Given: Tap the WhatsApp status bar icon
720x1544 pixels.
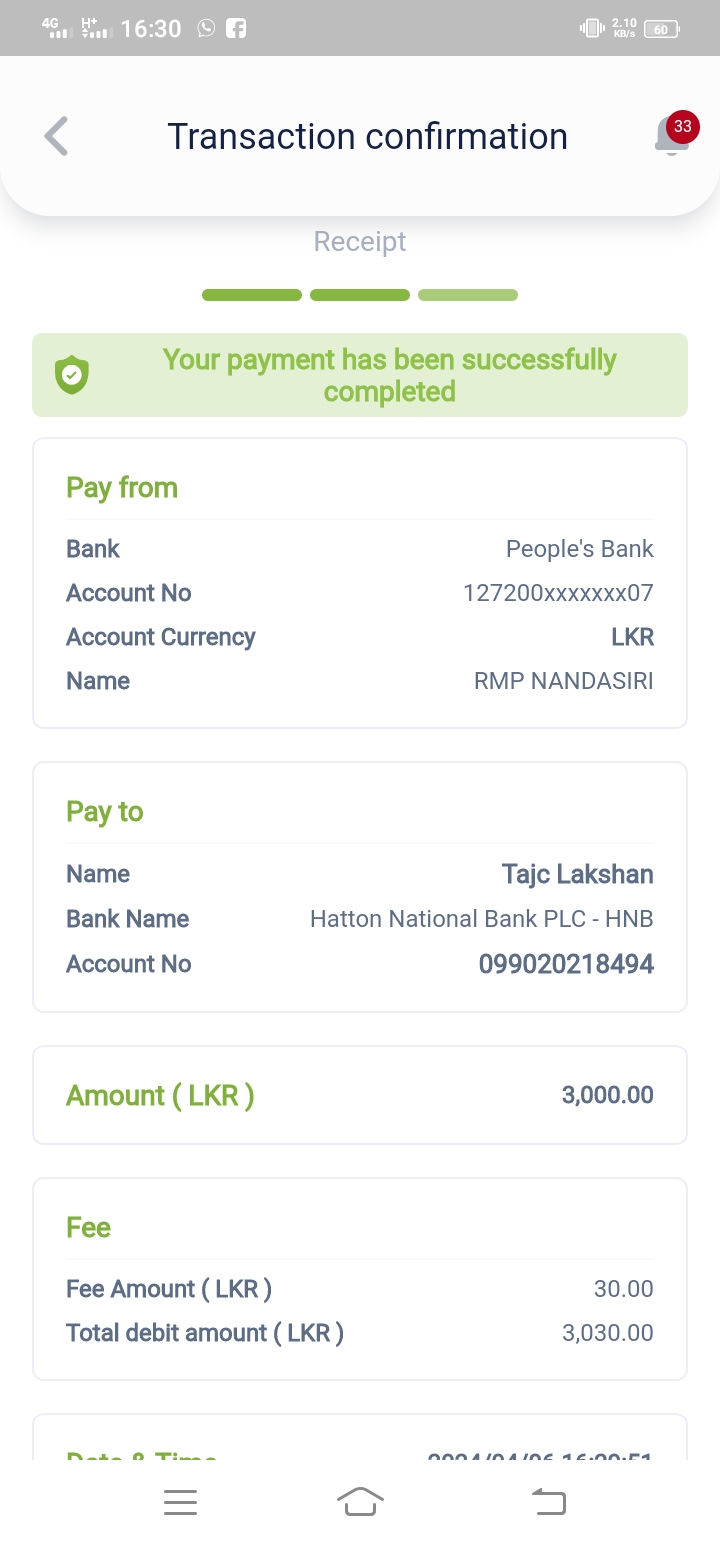Looking at the screenshot, I should (x=206, y=28).
